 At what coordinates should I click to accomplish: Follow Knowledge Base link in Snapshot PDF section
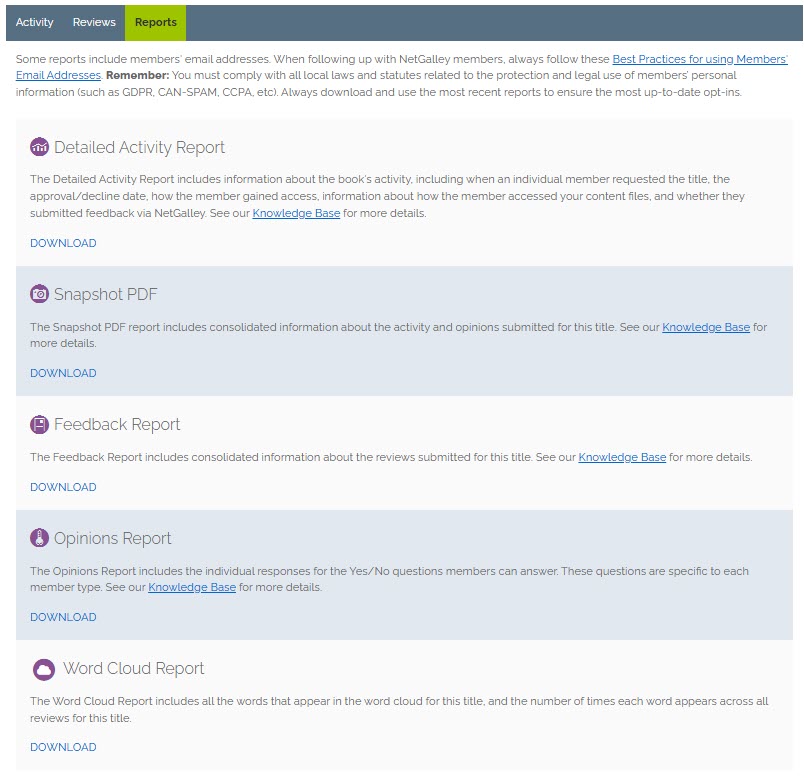pyautogui.click(x=705, y=327)
